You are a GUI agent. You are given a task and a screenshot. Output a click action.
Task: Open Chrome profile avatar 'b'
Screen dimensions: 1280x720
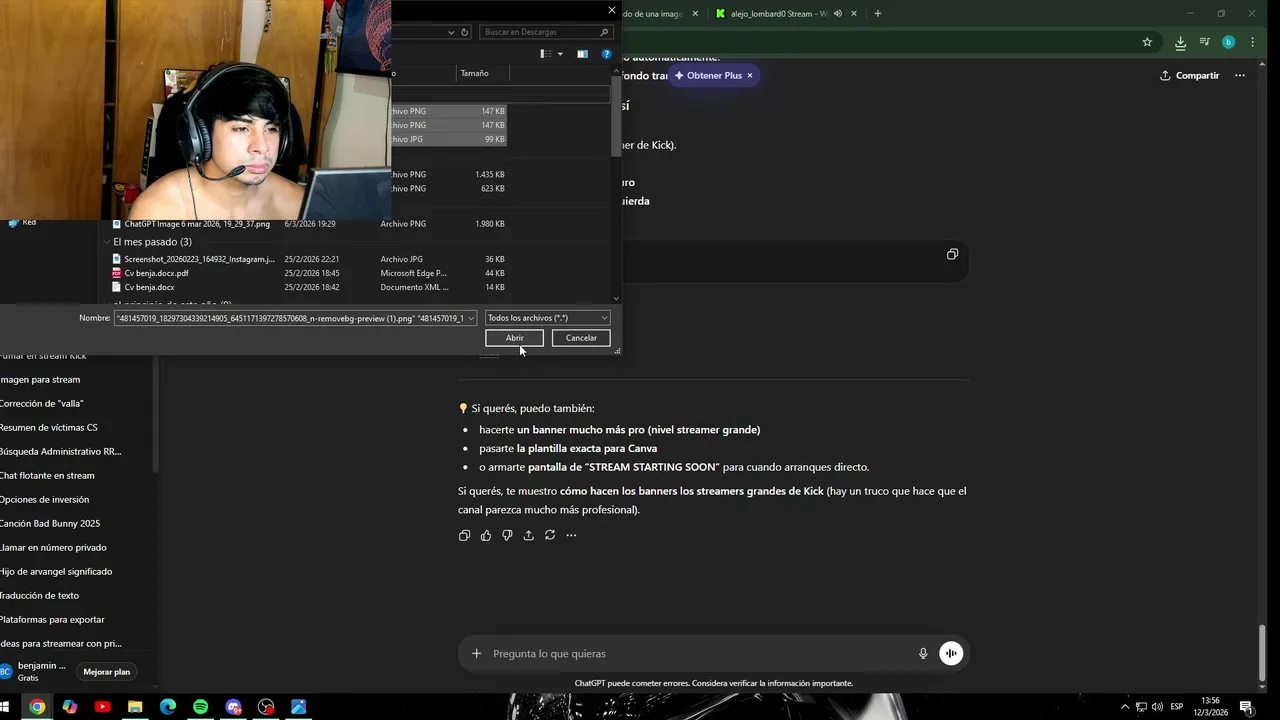[x=1228, y=42]
